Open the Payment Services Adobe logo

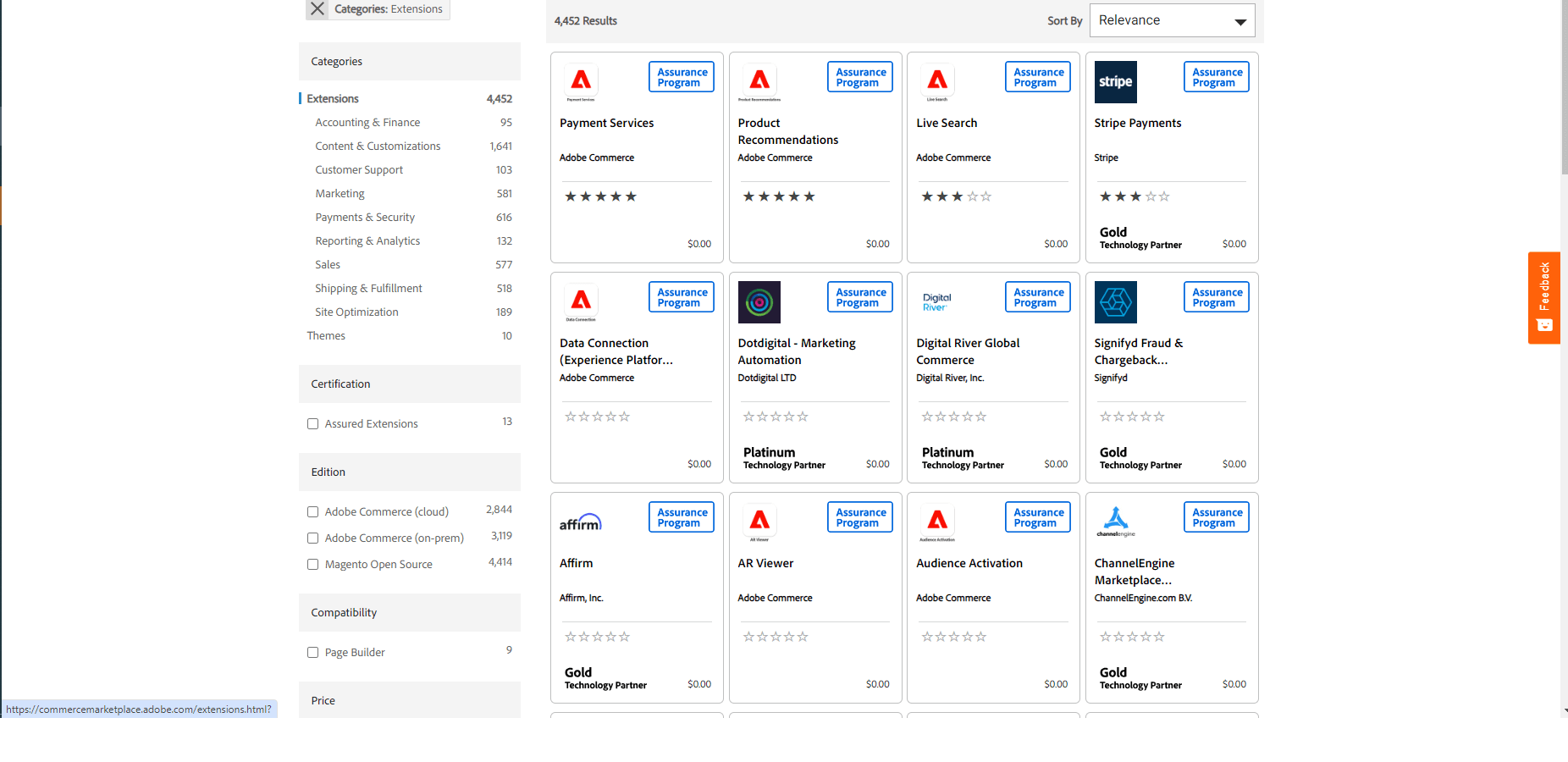pyautogui.click(x=581, y=82)
